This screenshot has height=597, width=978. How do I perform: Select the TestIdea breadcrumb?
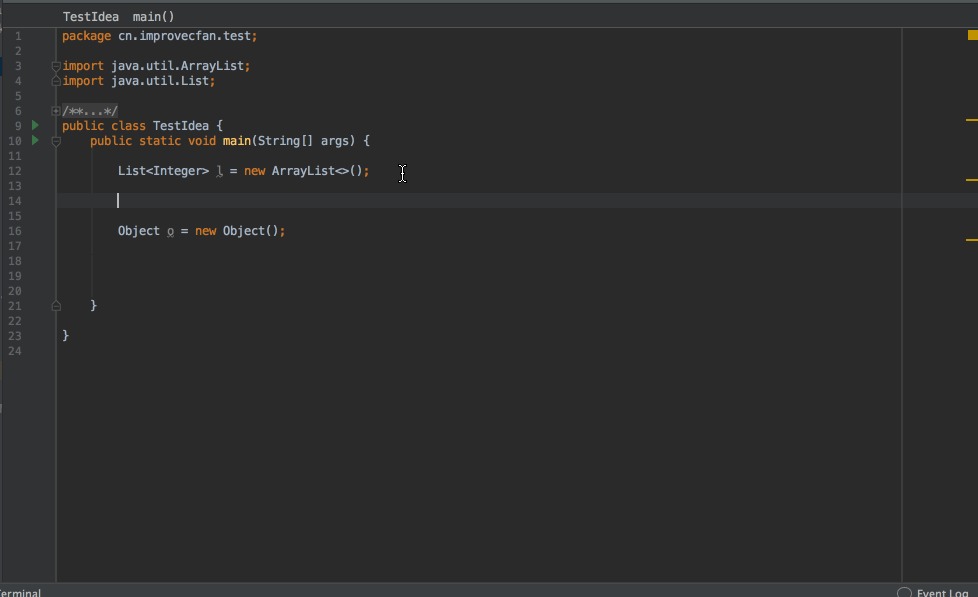tap(90, 17)
